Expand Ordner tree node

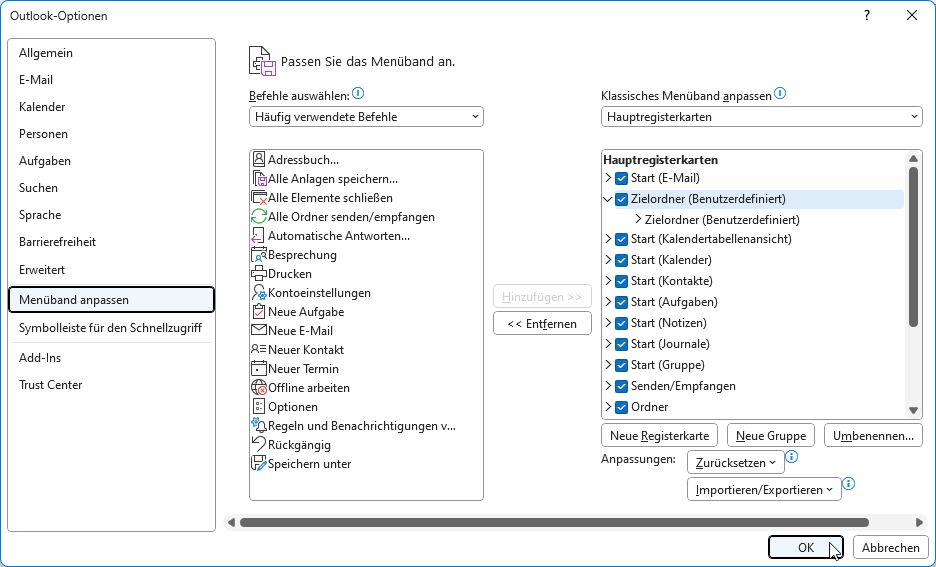(x=608, y=406)
